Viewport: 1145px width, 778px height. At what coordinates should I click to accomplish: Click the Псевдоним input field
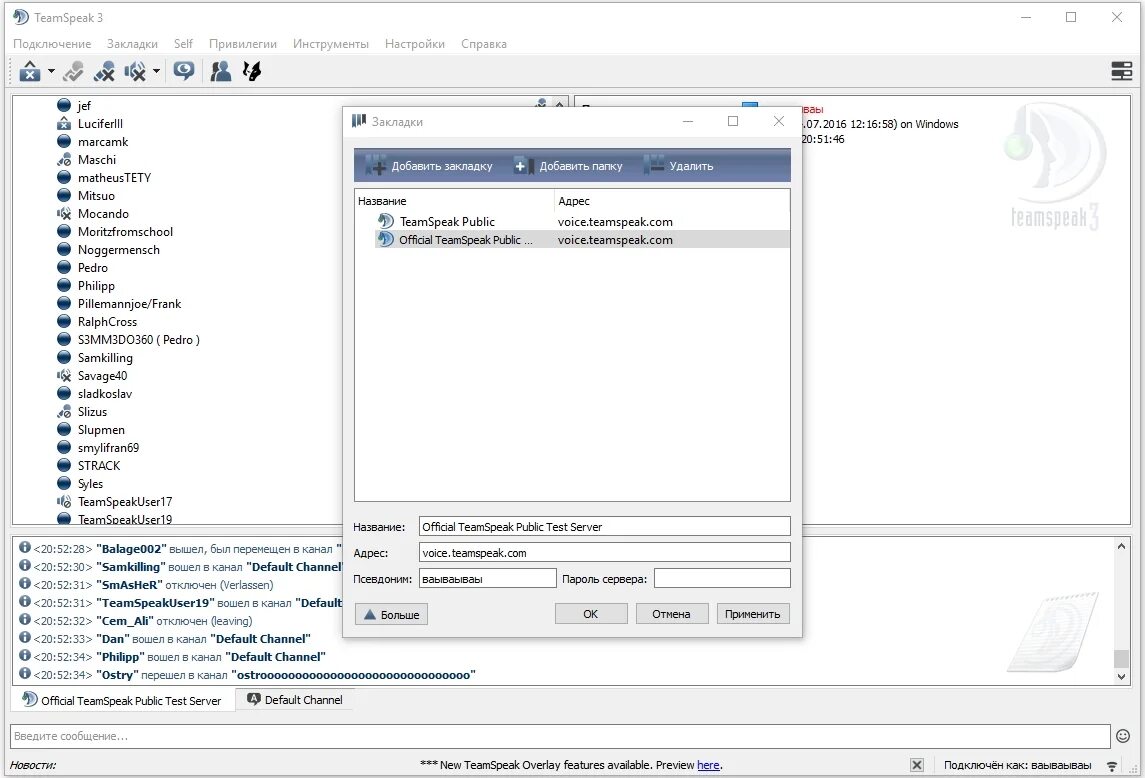(x=488, y=579)
